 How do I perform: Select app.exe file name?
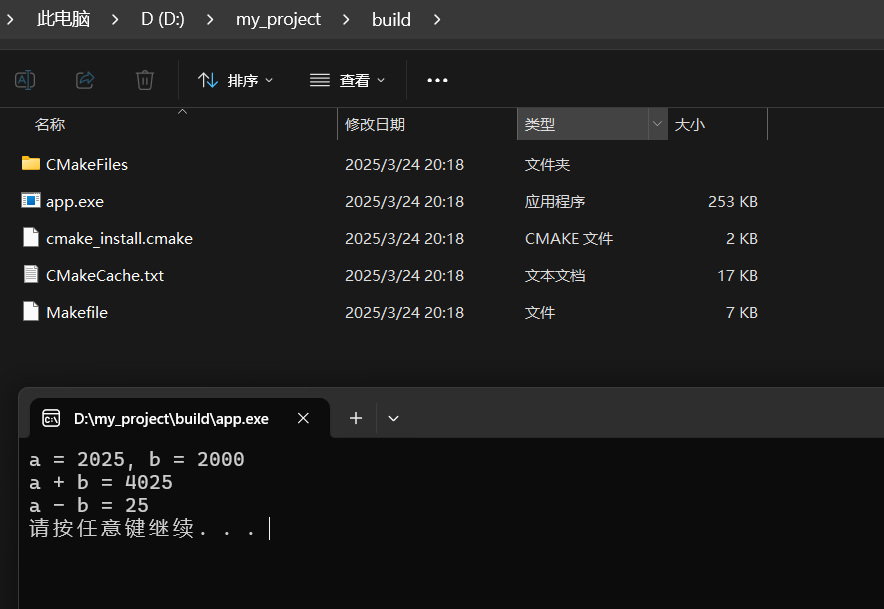(75, 202)
